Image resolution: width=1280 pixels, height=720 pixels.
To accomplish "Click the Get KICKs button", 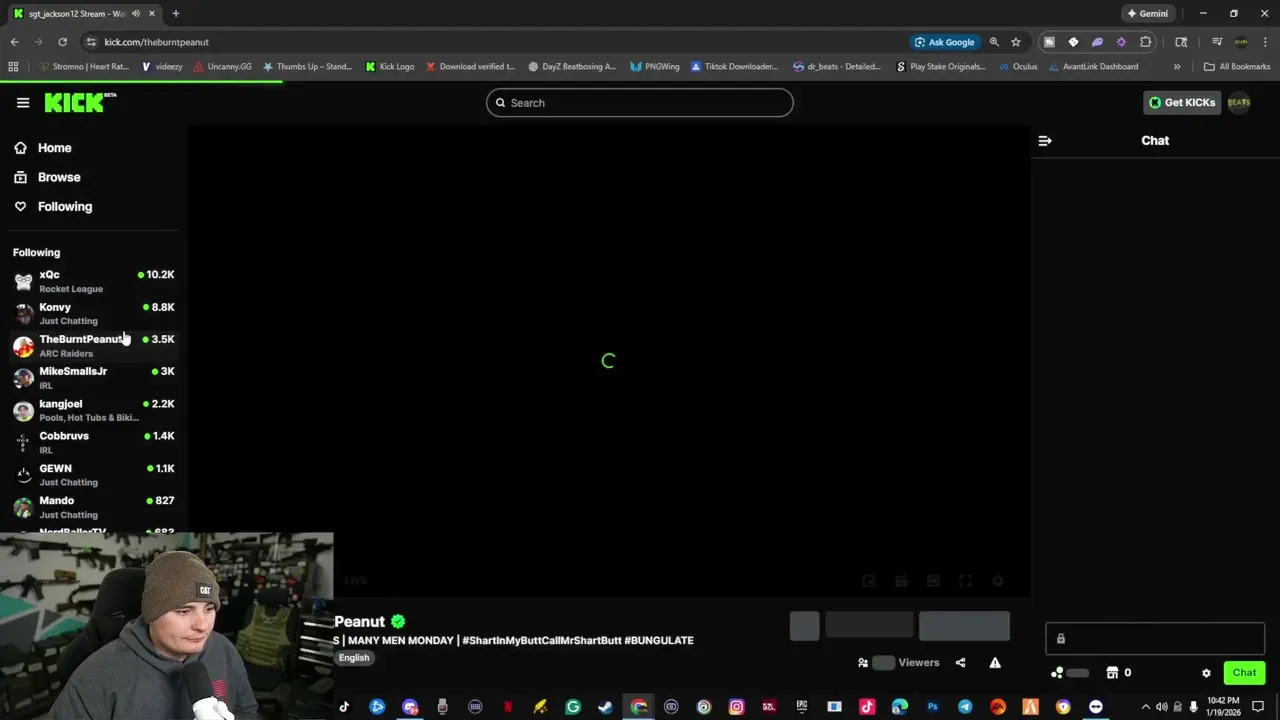I will [x=1182, y=103].
